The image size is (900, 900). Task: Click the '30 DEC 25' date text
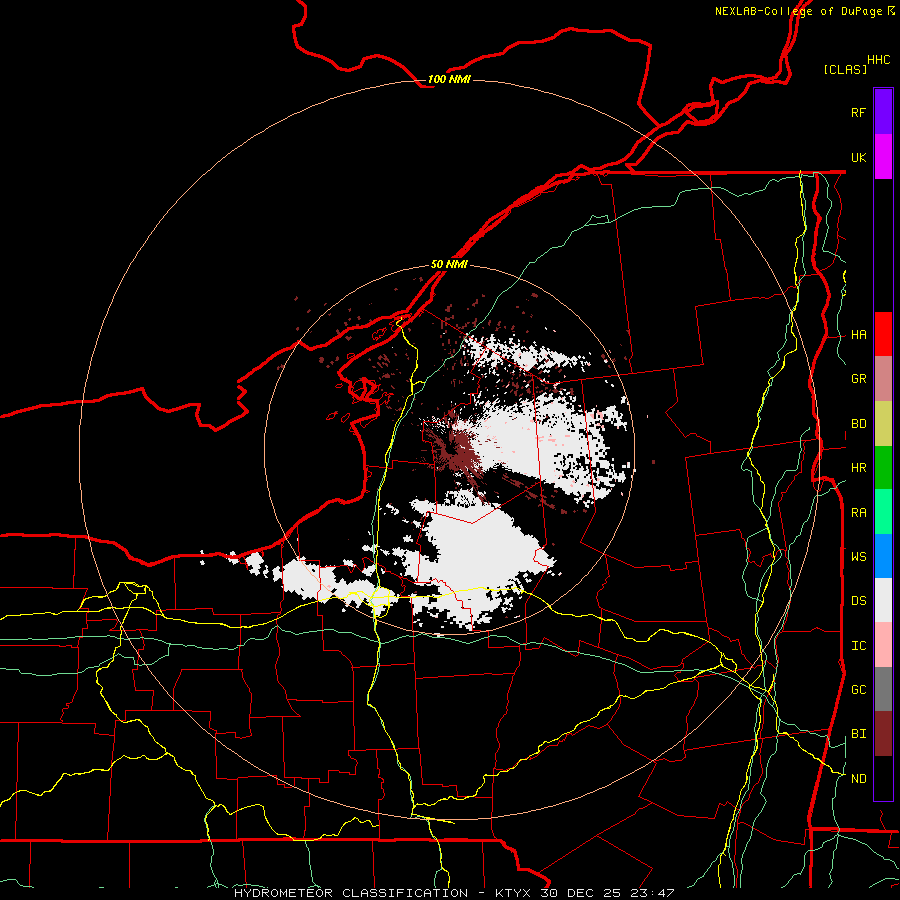[x=581, y=893]
